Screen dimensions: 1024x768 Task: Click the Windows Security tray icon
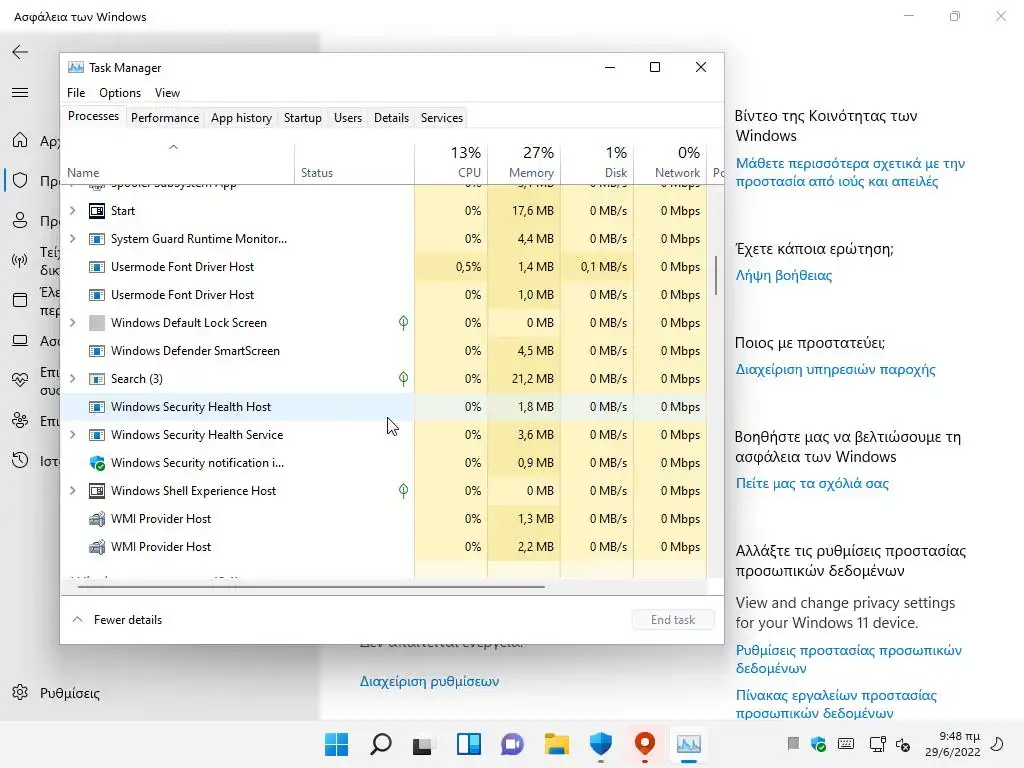click(x=818, y=744)
